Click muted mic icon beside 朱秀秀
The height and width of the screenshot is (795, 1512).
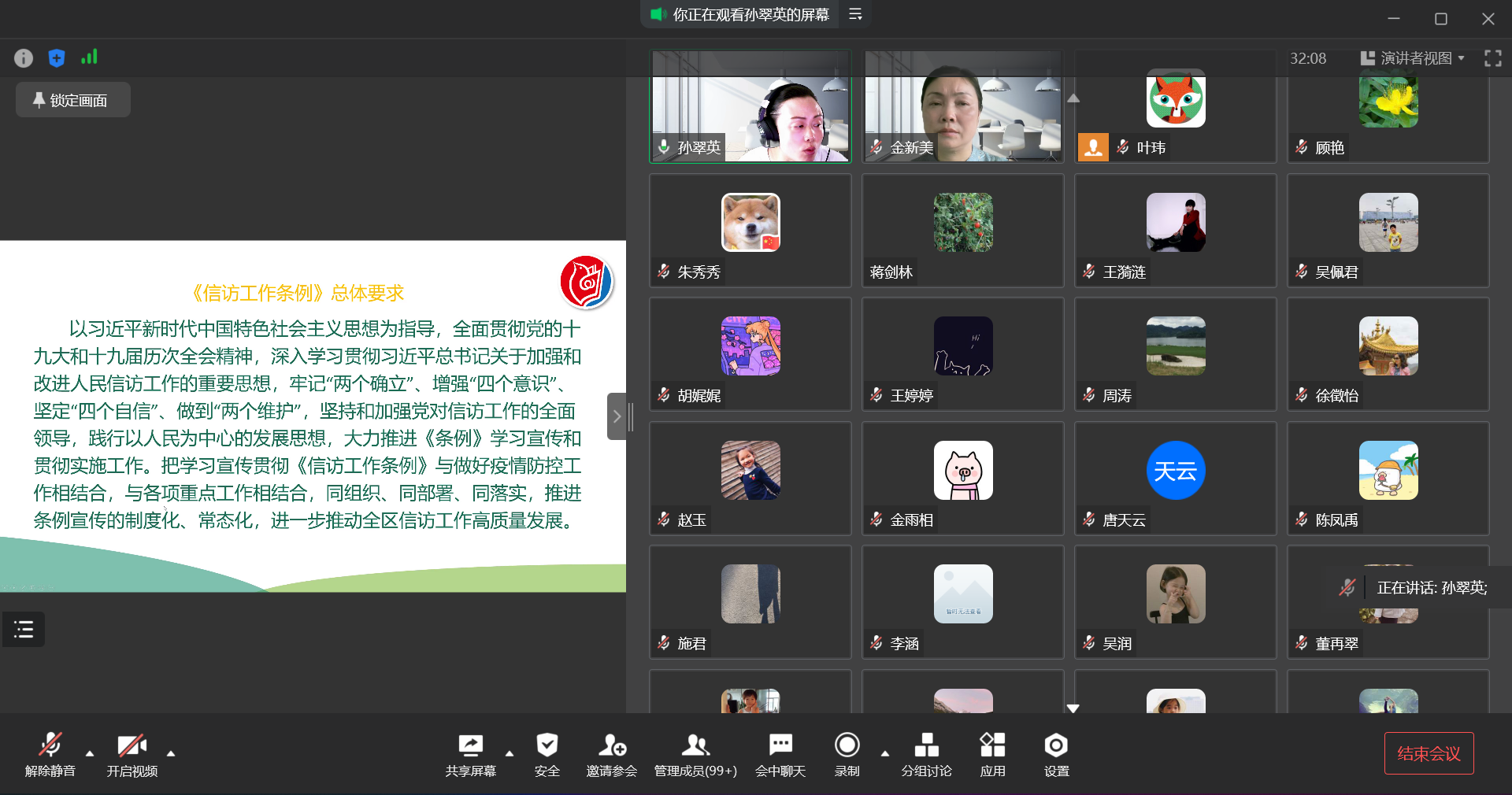tap(664, 272)
